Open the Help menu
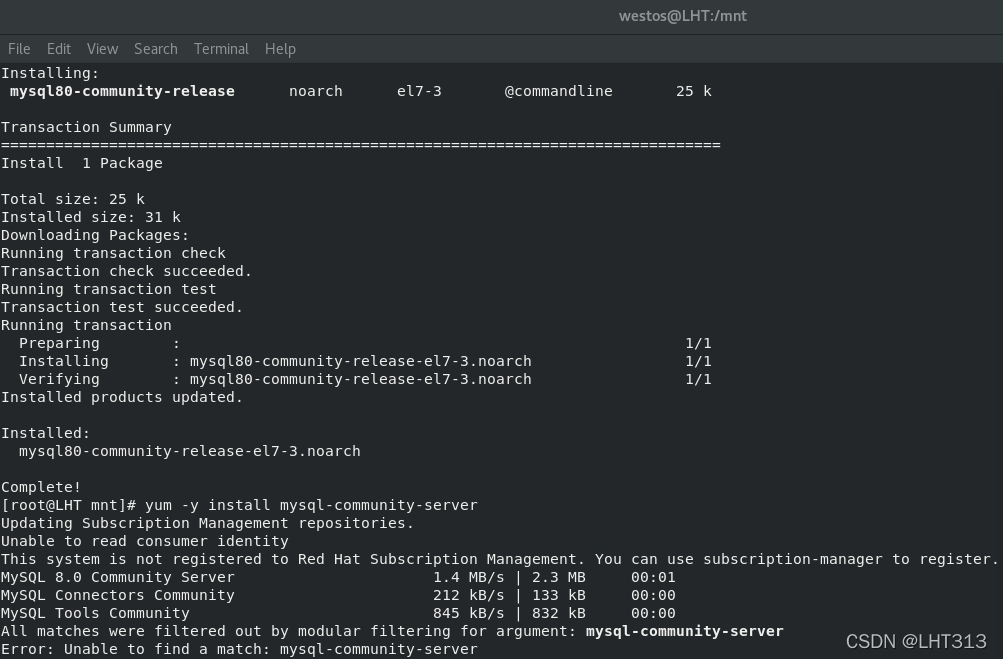Screen dimensions: 1003x659 point(280,48)
